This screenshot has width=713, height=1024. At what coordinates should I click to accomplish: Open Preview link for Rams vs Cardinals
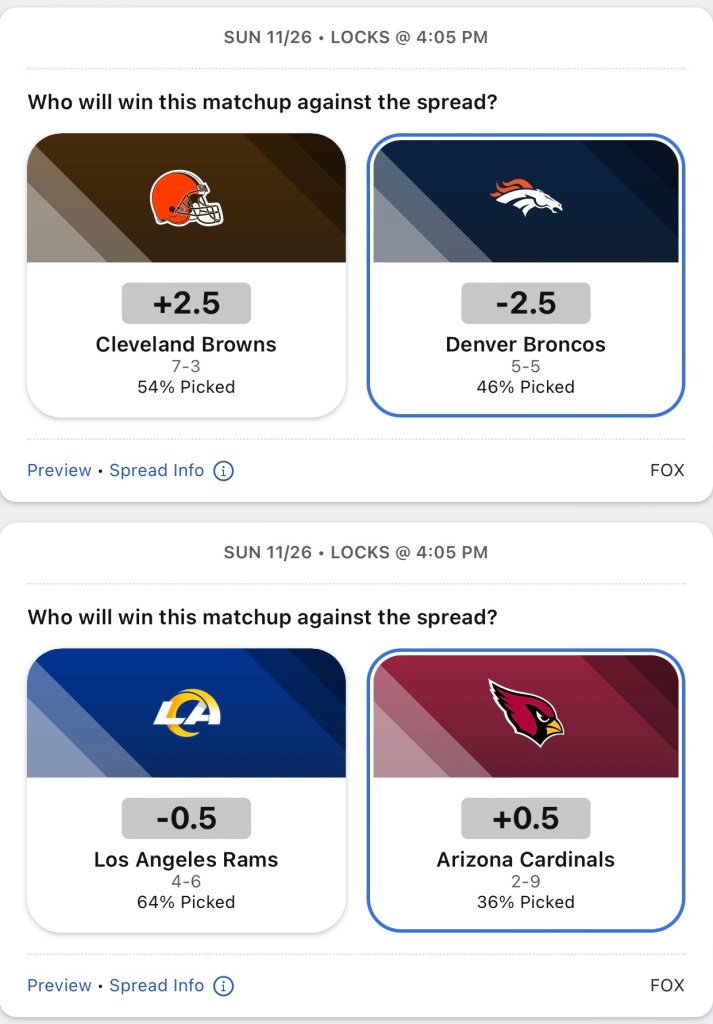[59, 985]
